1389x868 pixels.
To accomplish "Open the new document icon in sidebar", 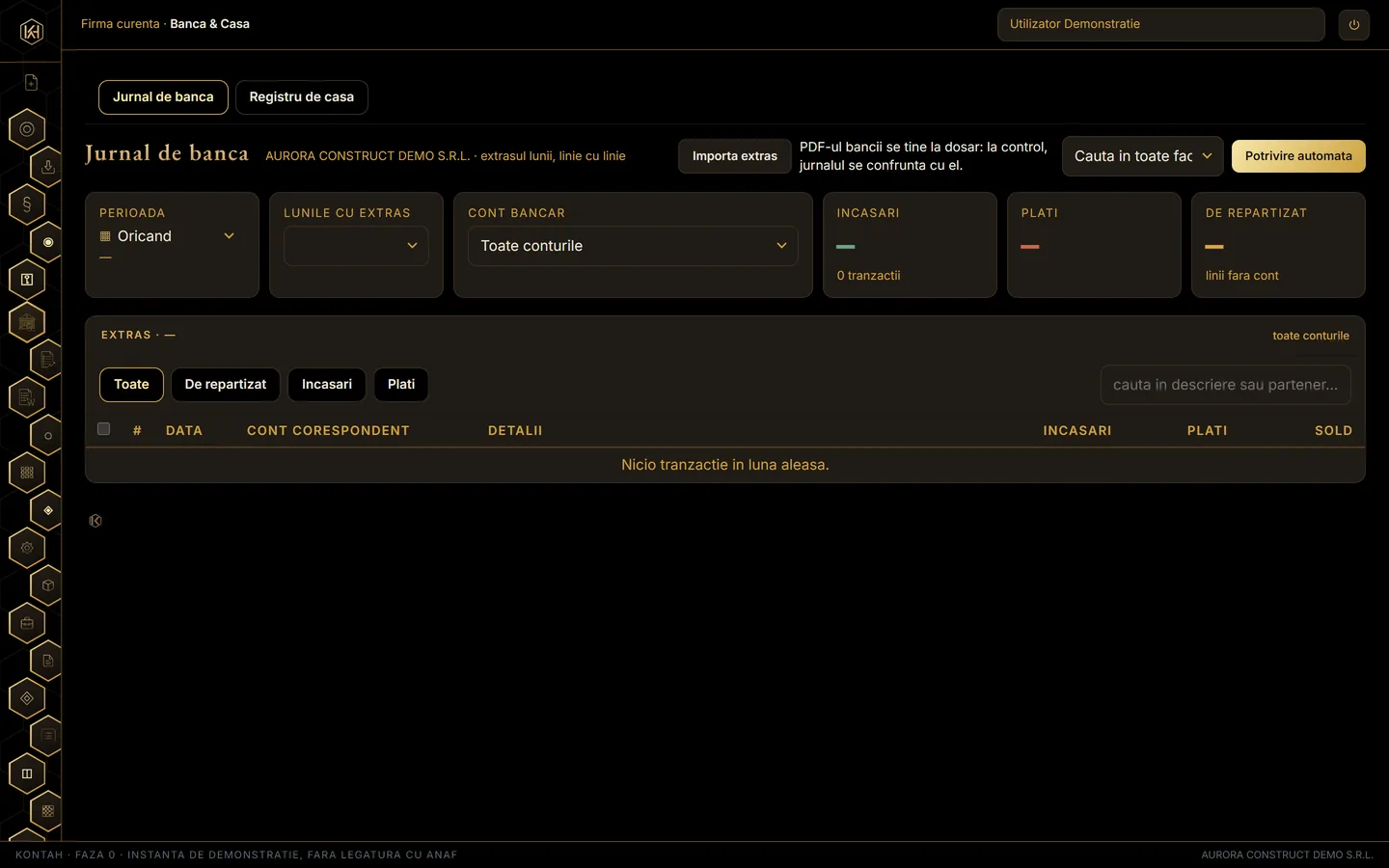I will (31, 83).
